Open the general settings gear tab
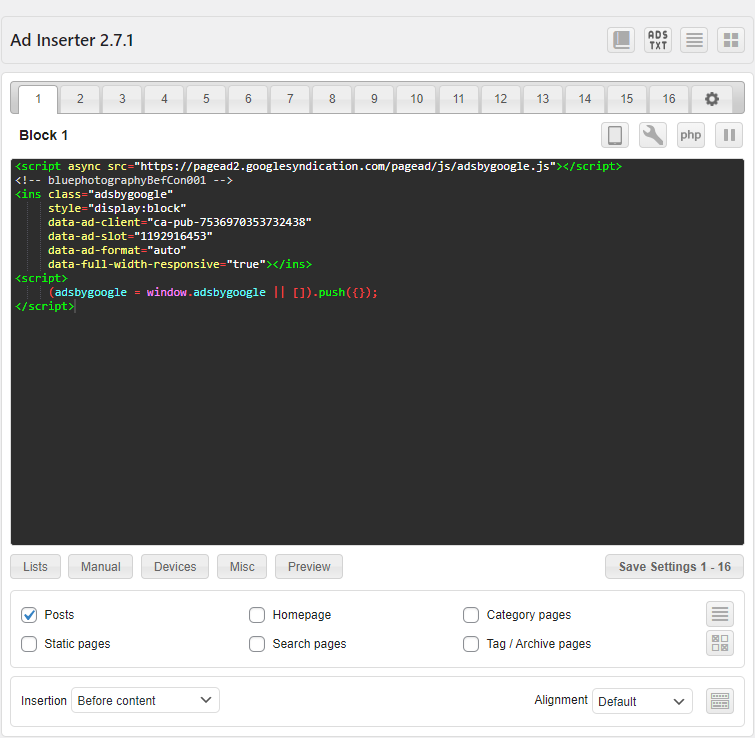The width and height of the screenshot is (755, 738). [711, 99]
